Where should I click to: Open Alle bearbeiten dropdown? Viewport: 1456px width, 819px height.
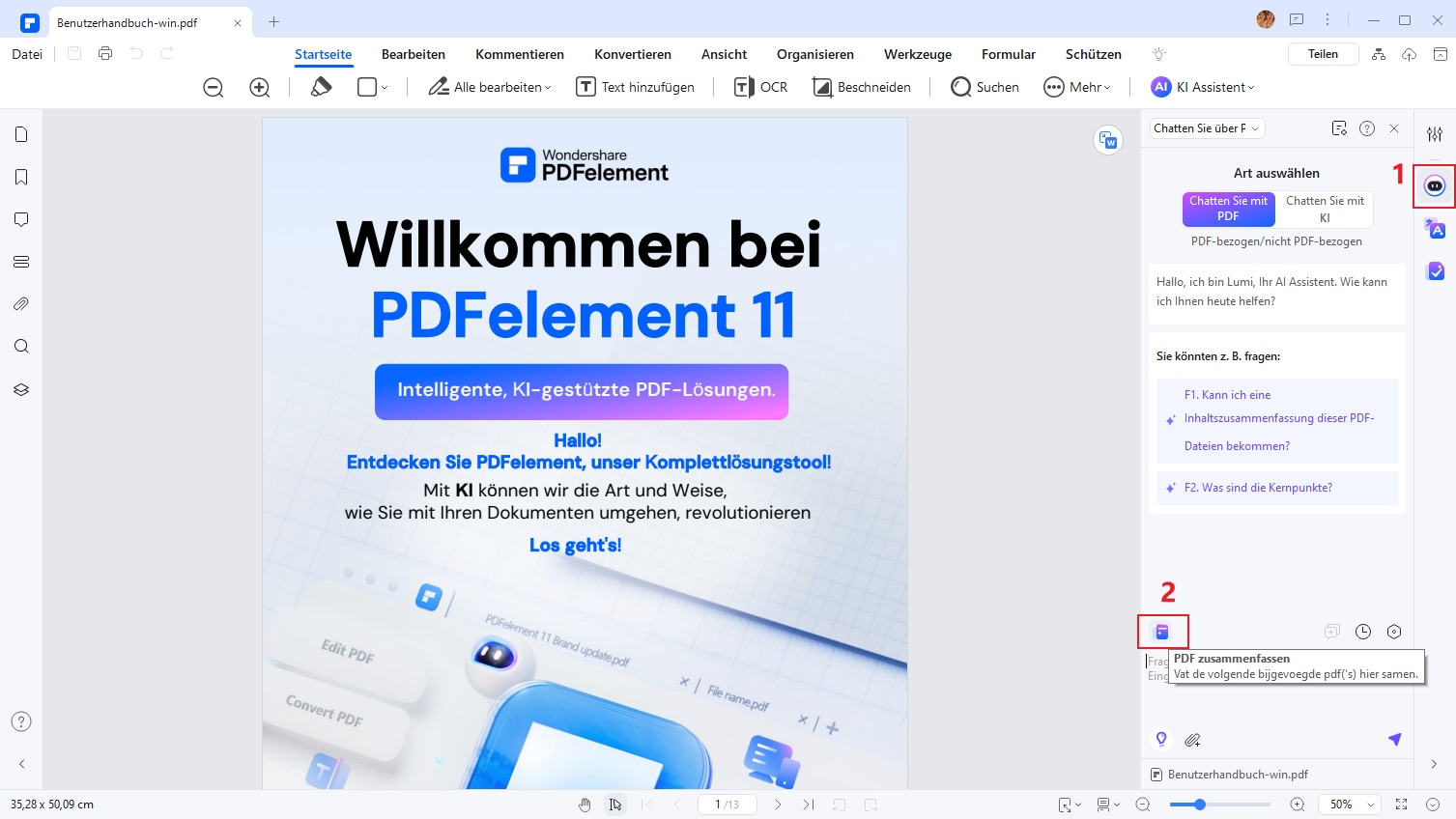(x=490, y=87)
